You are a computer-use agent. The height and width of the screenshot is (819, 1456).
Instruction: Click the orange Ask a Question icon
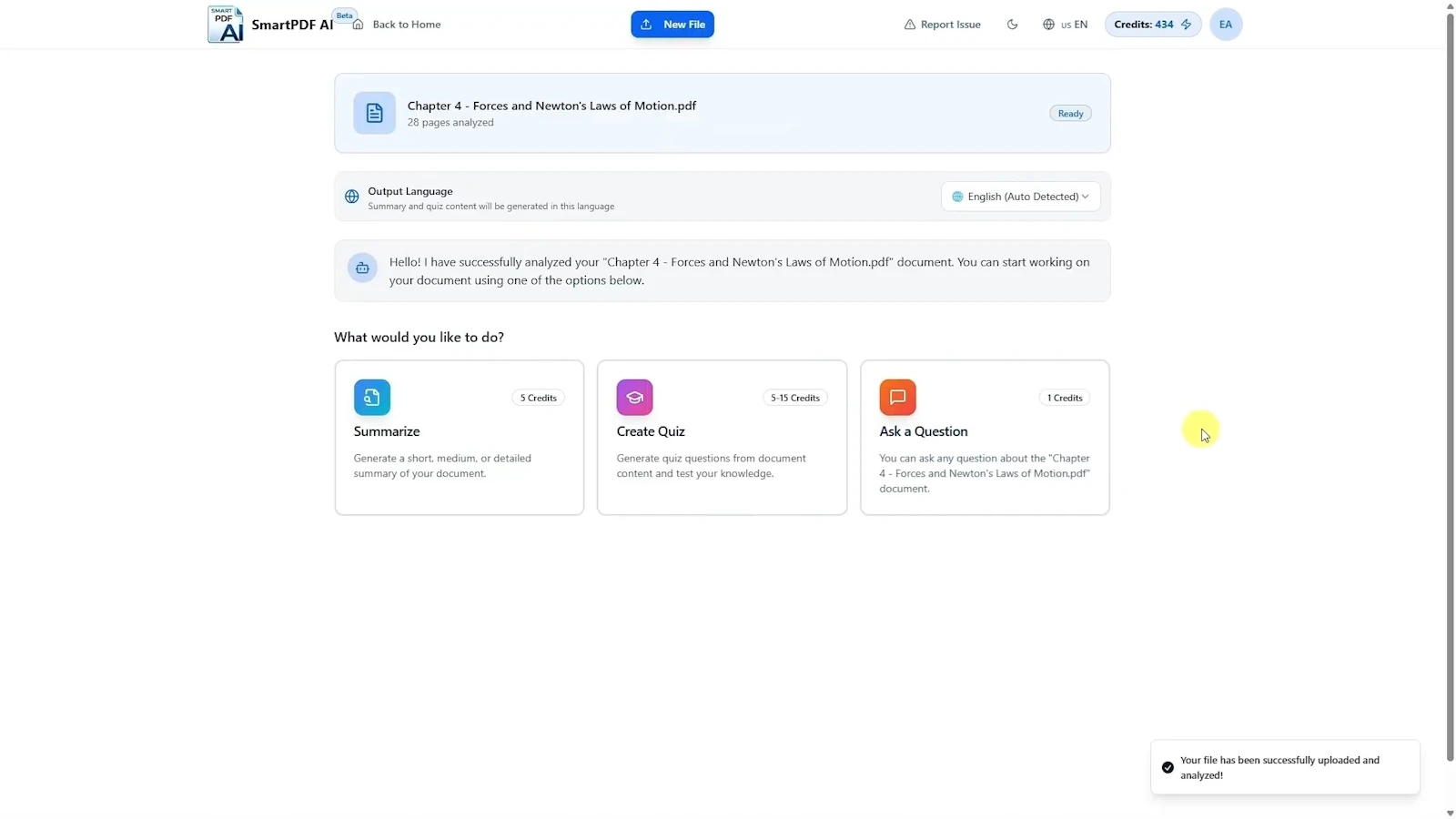(897, 398)
